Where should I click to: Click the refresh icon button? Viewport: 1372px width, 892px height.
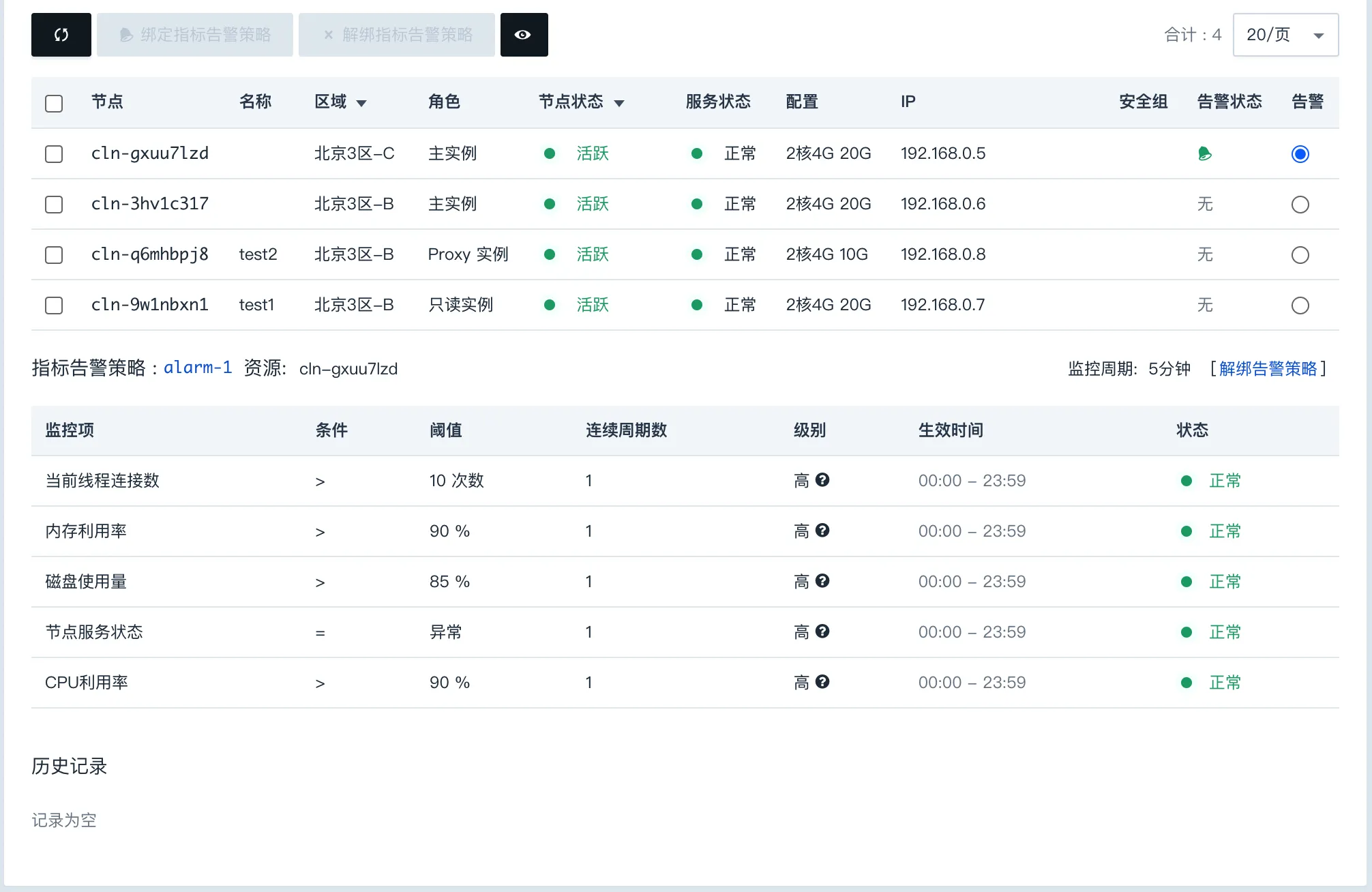[x=61, y=35]
